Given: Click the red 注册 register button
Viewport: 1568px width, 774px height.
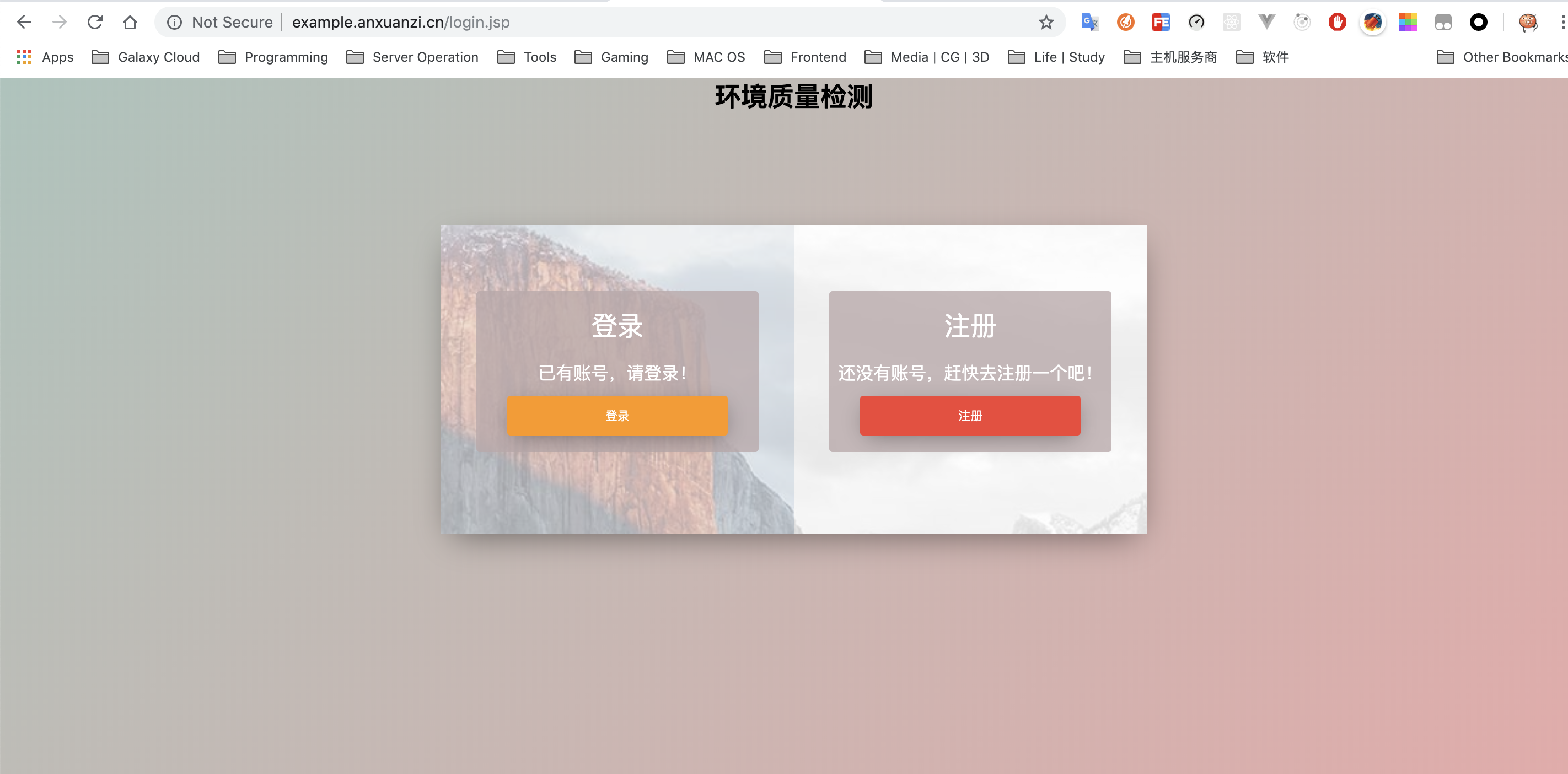Looking at the screenshot, I should 970,416.
